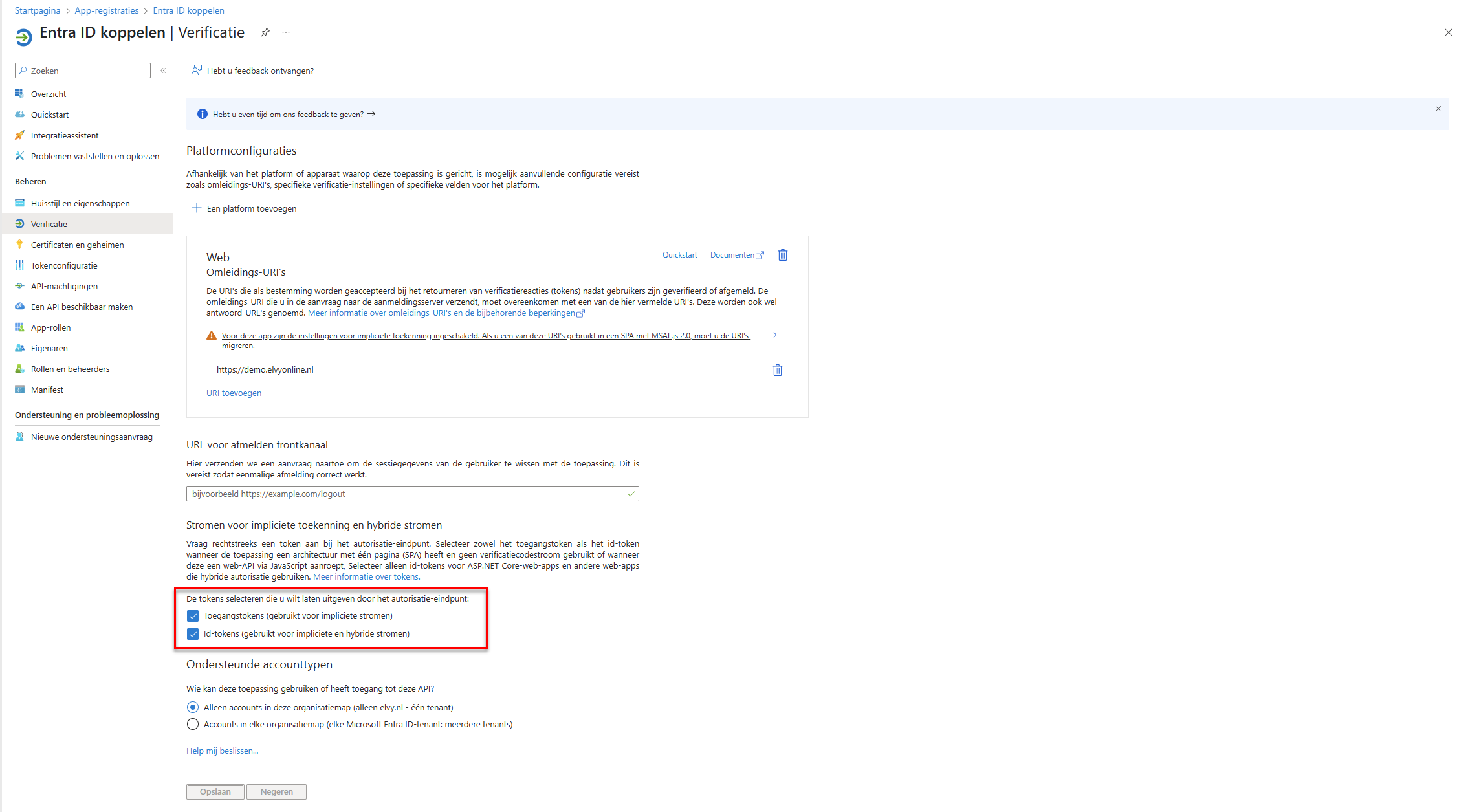Open the Documenten external link

pos(736,255)
